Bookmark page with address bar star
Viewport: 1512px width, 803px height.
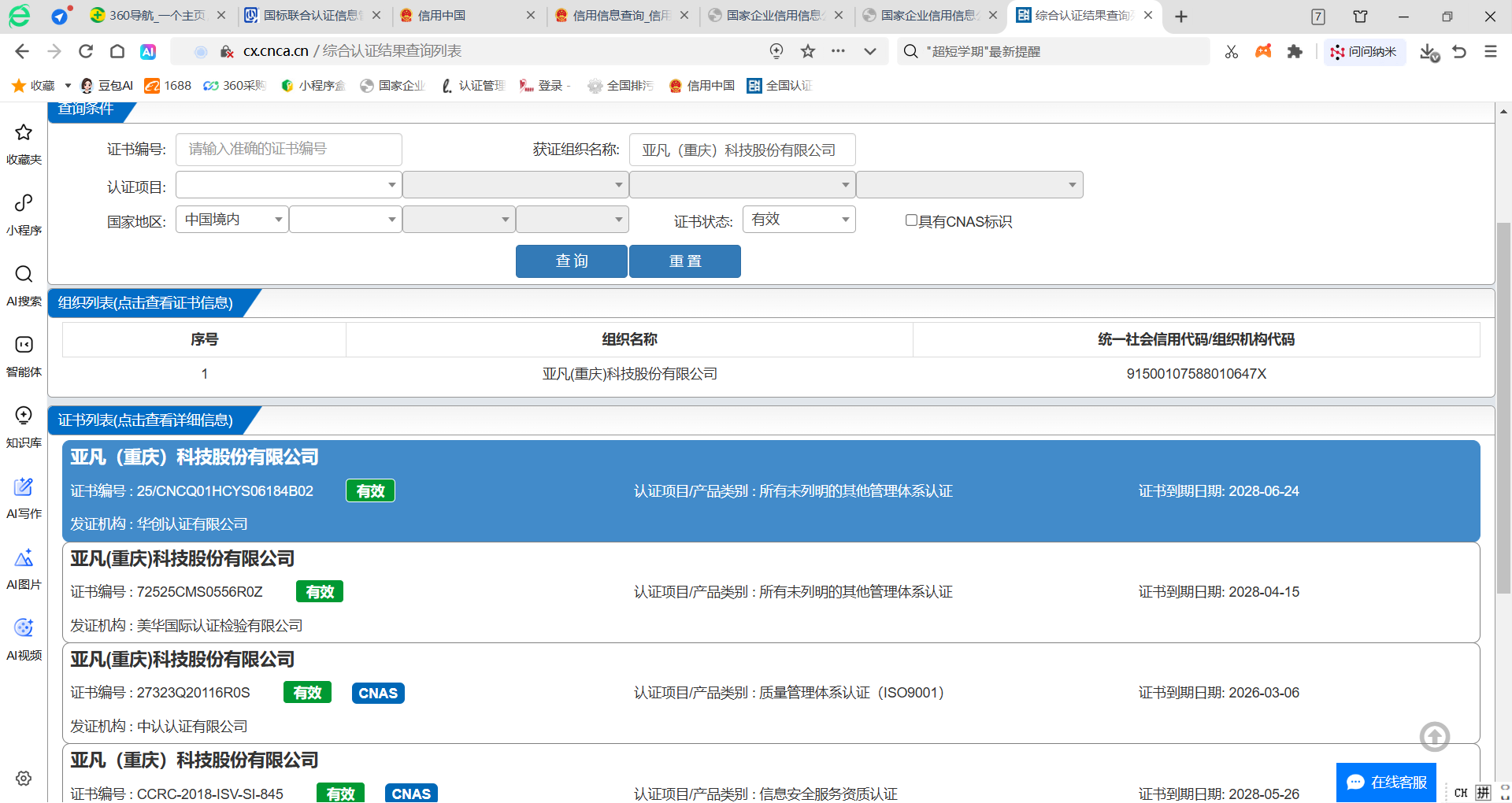click(808, 51)
